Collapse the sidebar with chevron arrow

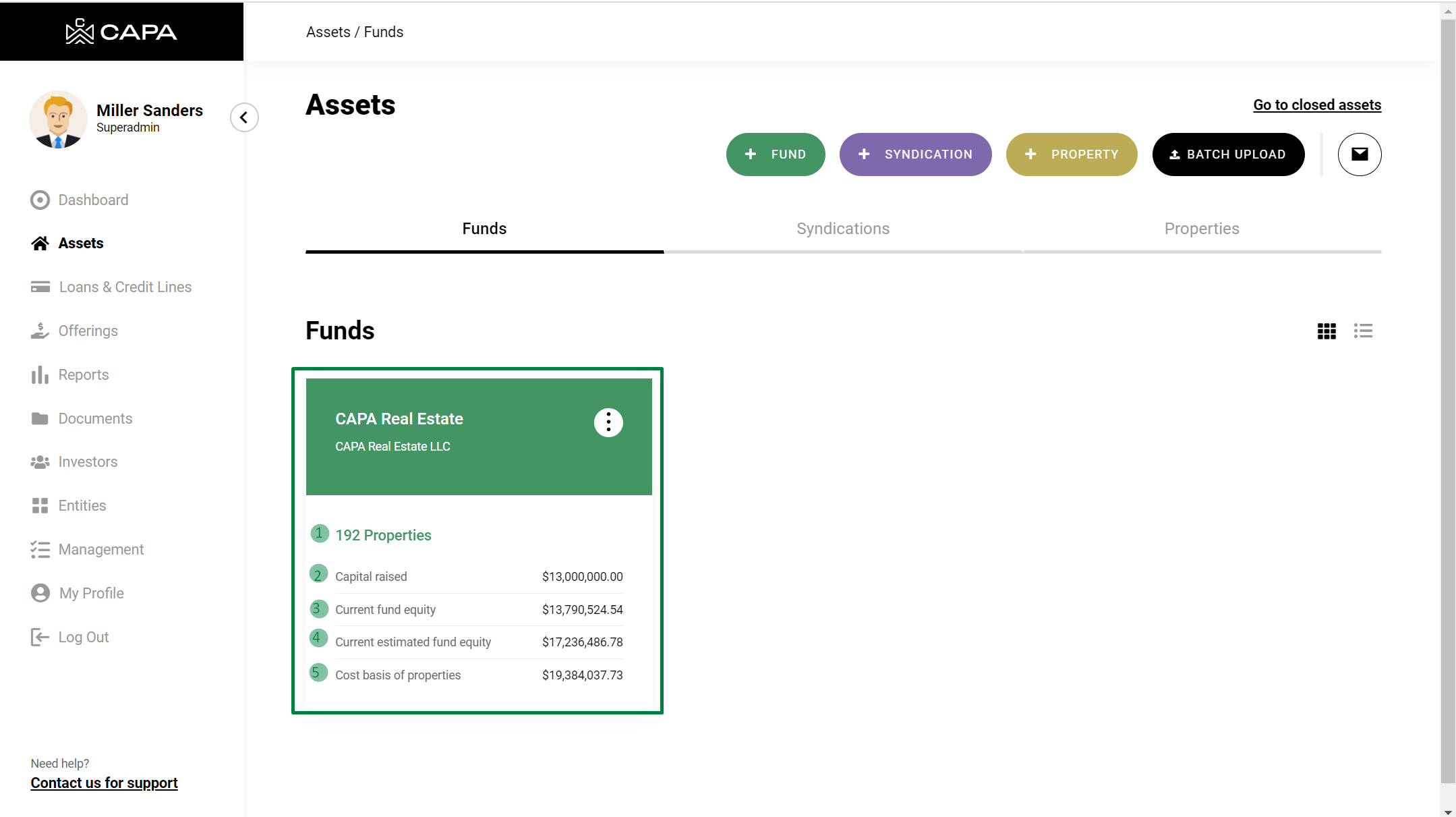click(244, 117)
